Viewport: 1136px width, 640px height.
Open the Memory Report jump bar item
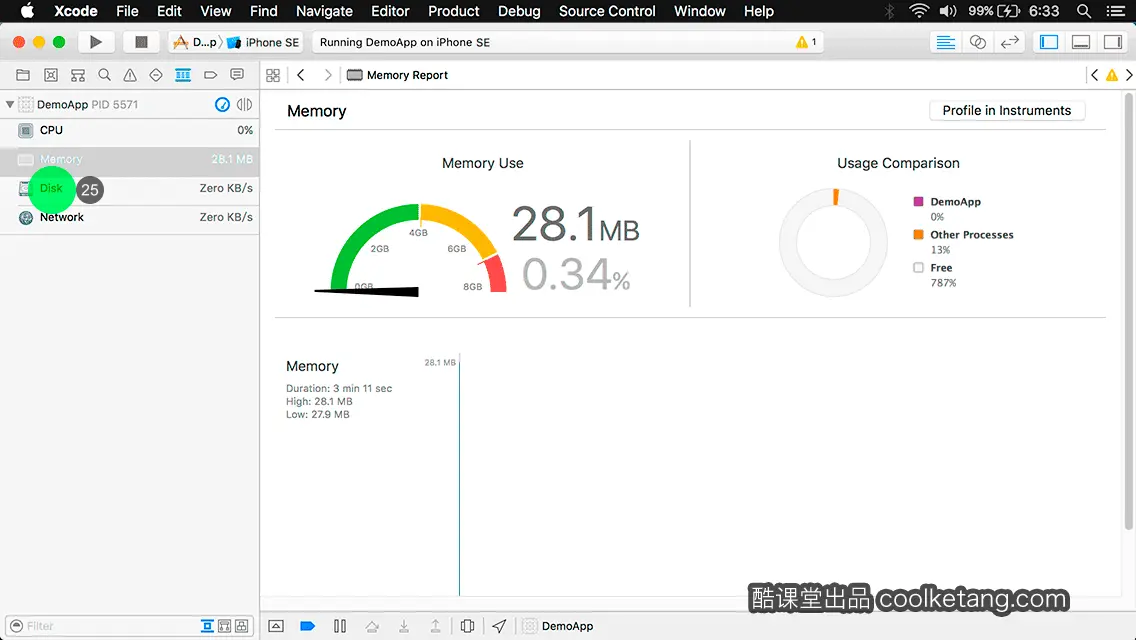398,75
